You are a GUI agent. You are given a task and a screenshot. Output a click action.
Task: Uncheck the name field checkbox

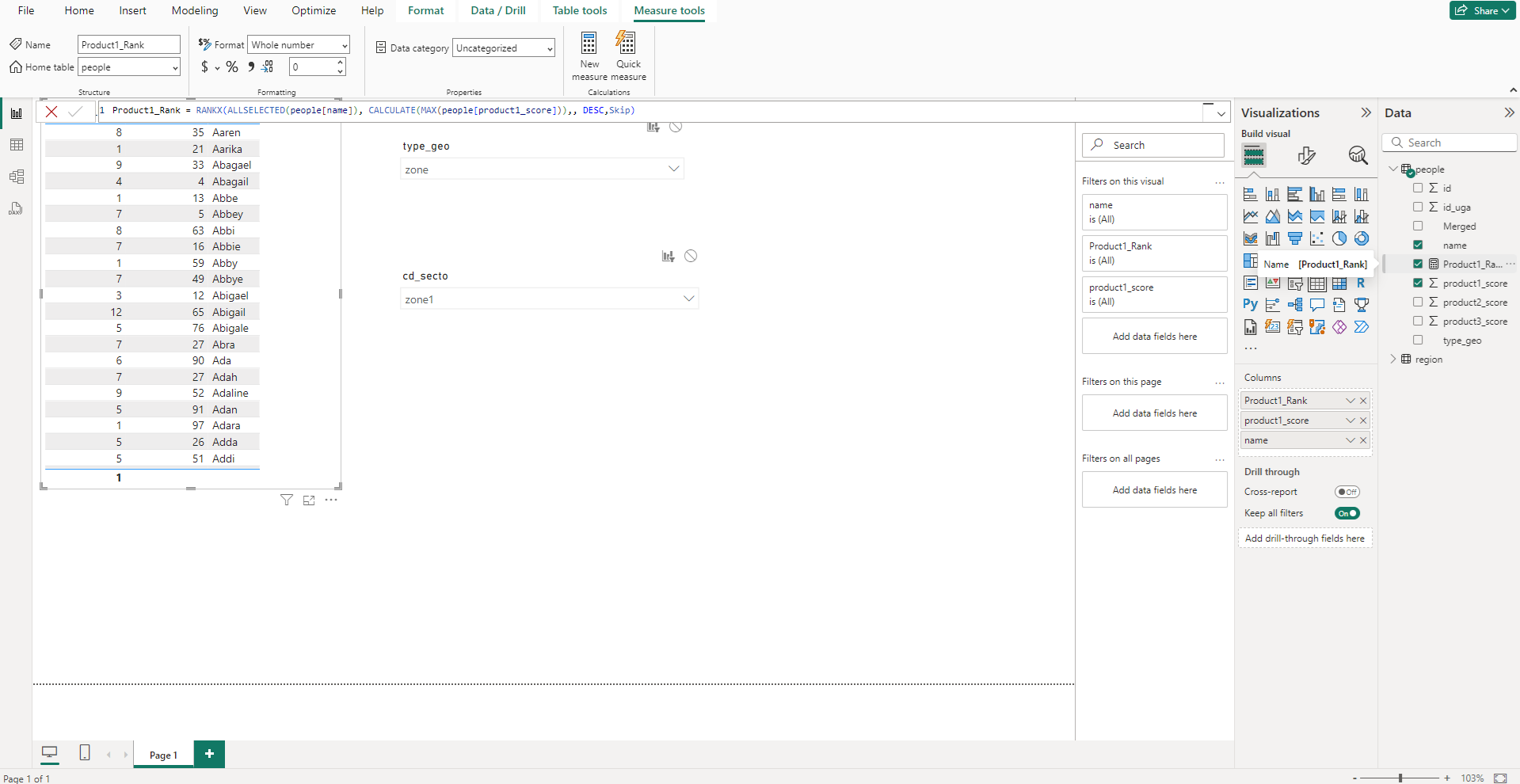coord(1418,245)
